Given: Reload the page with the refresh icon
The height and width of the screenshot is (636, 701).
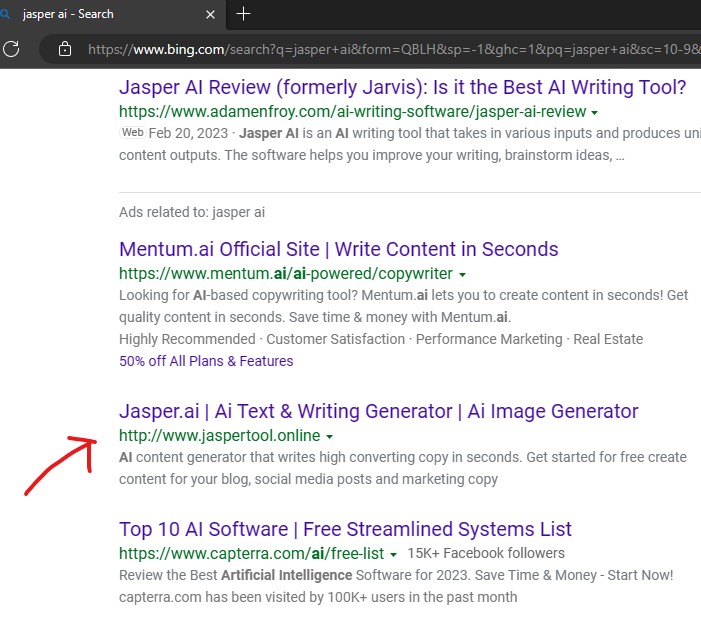Looking at the screenshot, I should pyautogui.click(x=11, y=49).
